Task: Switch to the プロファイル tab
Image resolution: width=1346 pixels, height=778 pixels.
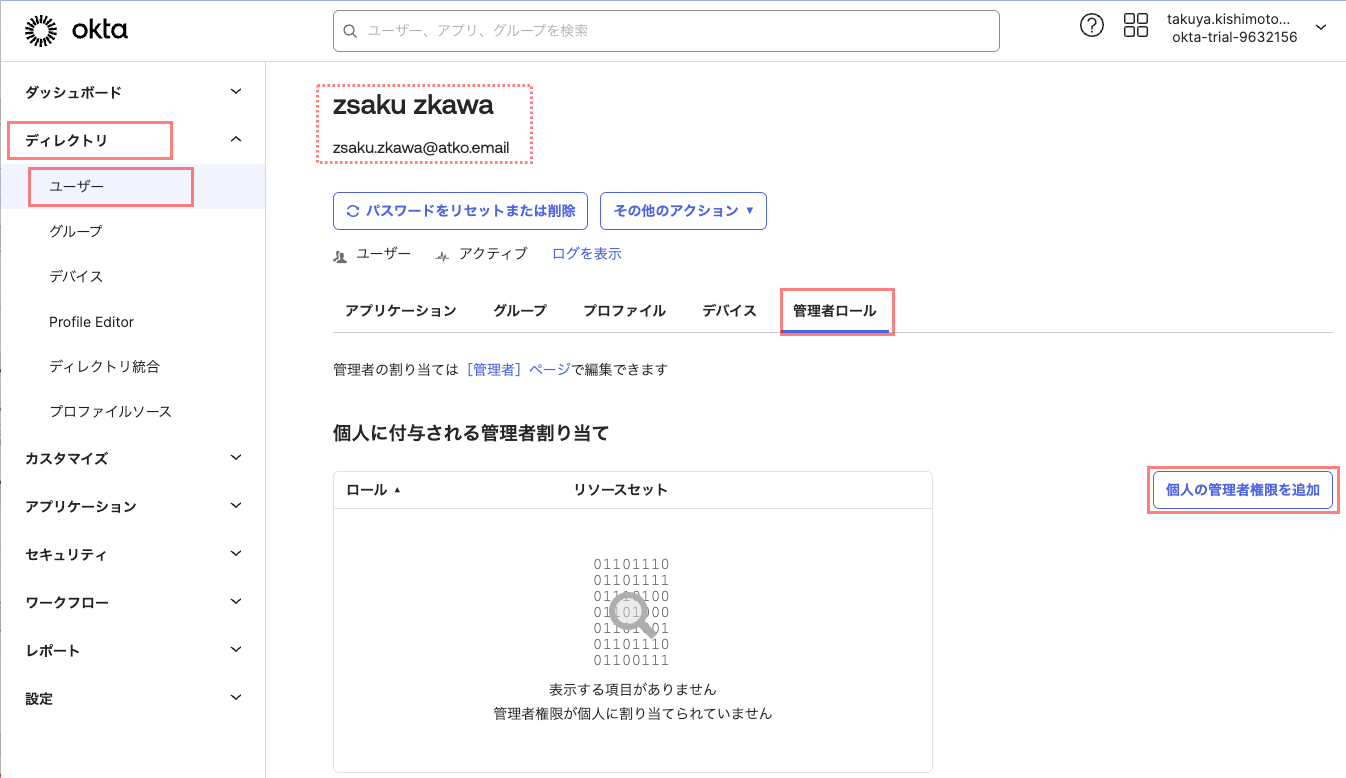Action: [624, 311]
